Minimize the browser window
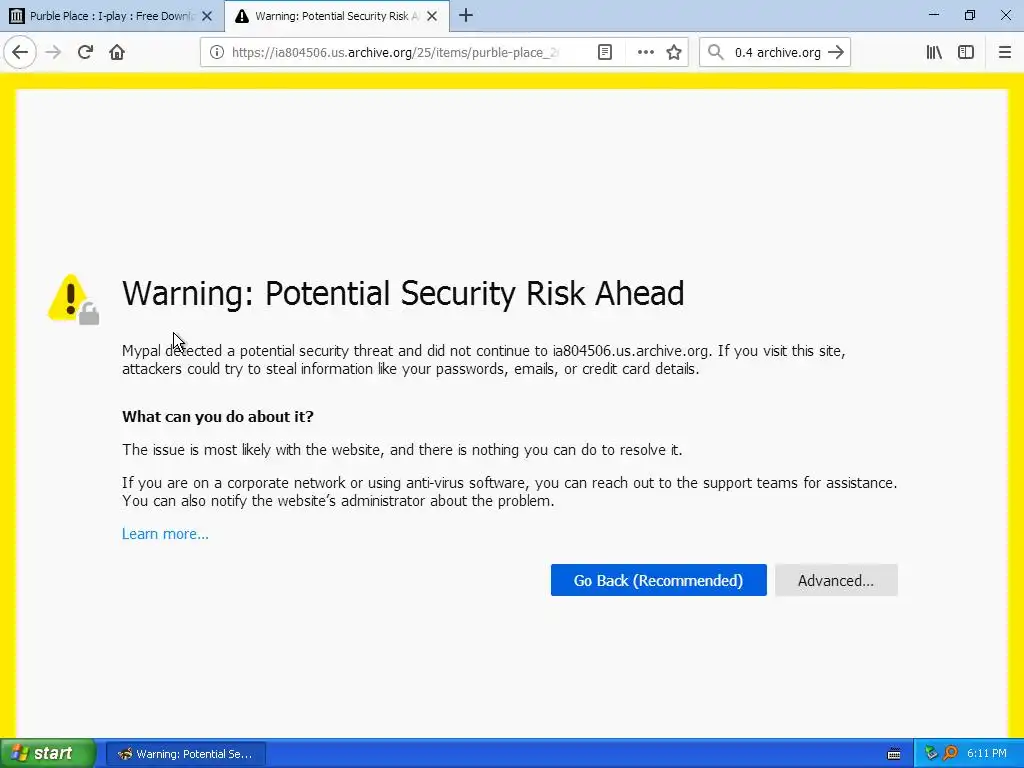The width and height of the screenshot is (1024, 768). (934, 15)
